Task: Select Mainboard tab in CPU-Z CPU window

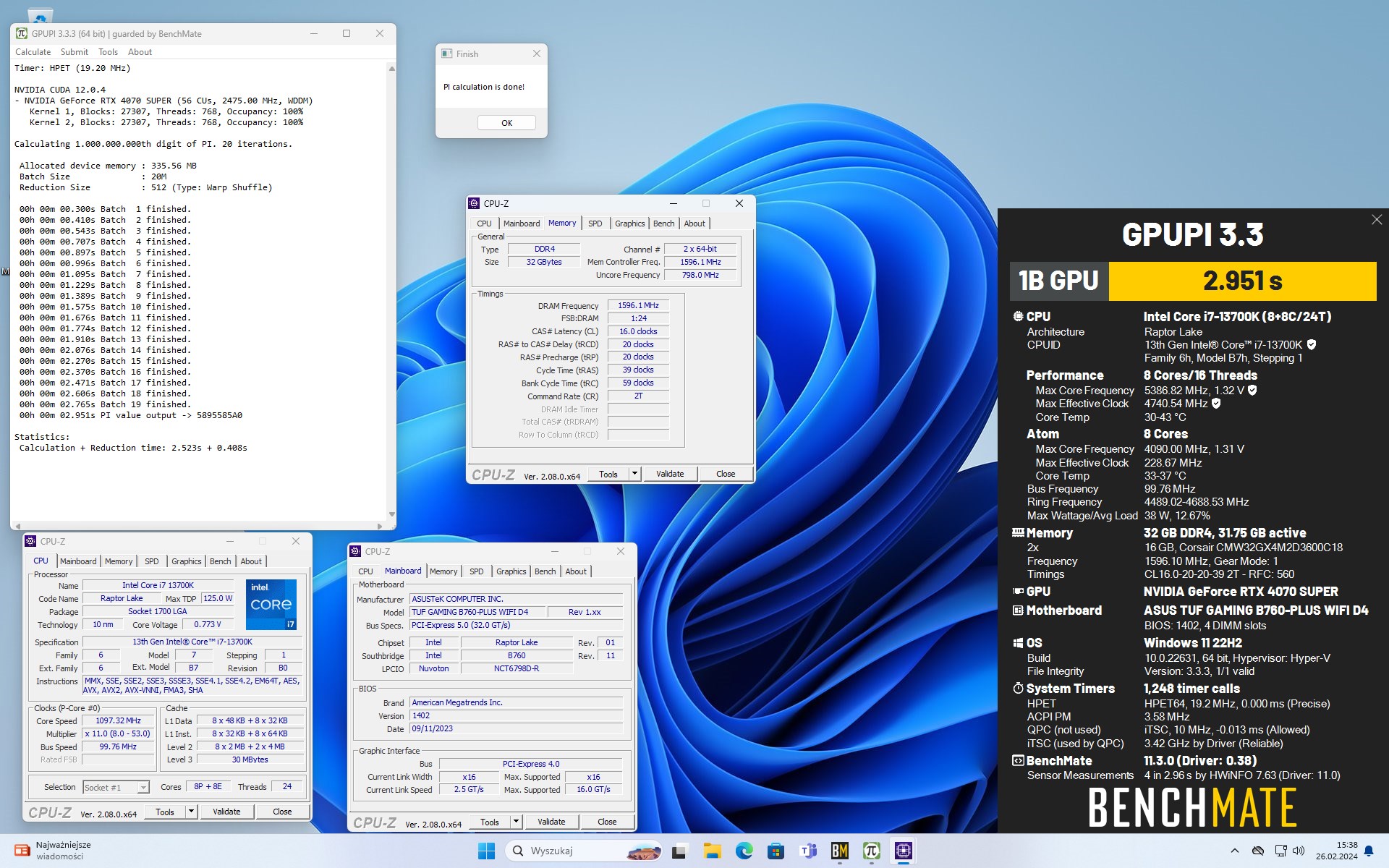Action: click(78, 561)
